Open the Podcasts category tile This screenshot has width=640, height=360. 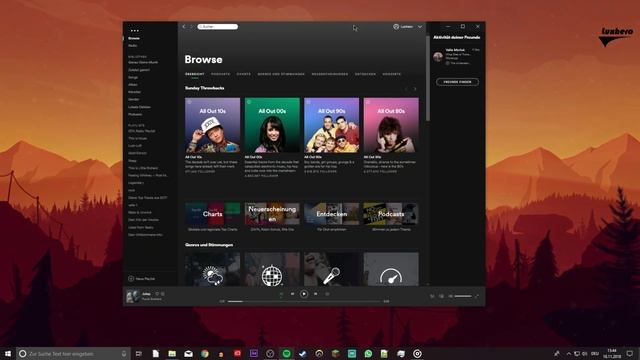click(391, 213)
